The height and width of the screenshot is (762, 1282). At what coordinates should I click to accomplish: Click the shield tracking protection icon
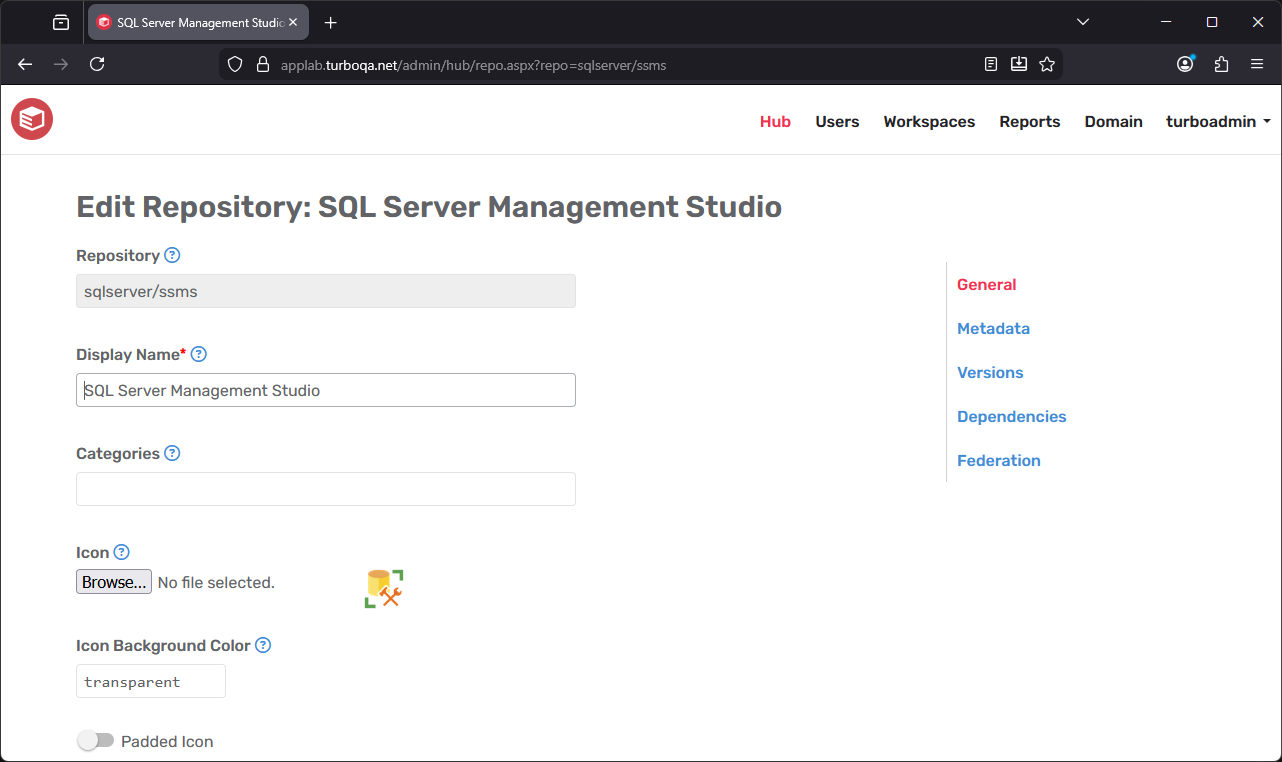[234, 63]
